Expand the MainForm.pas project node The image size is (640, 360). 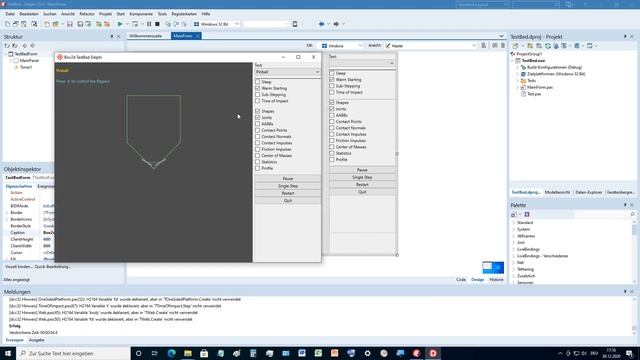[518, 87]
